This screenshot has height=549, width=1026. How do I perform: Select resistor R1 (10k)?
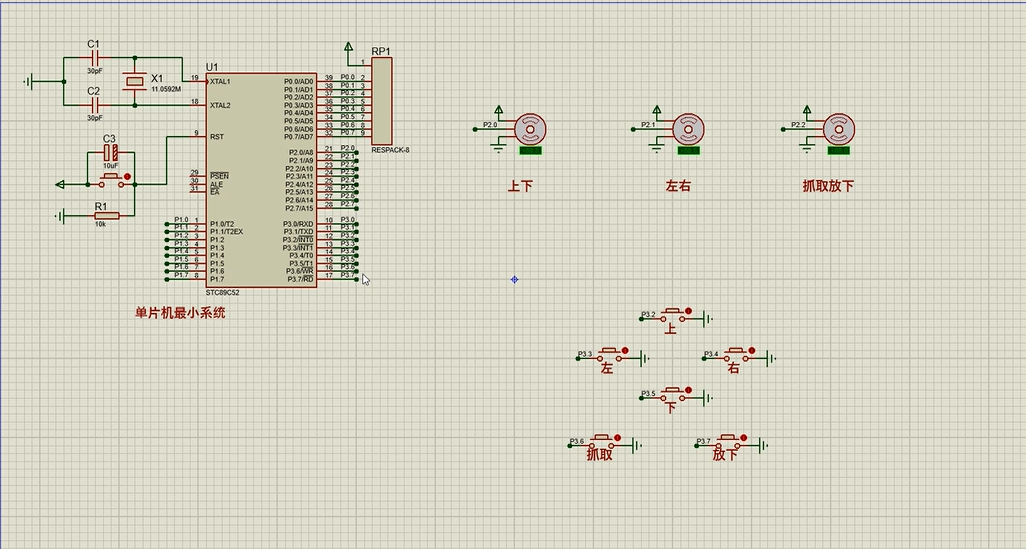tap(101, 215)
